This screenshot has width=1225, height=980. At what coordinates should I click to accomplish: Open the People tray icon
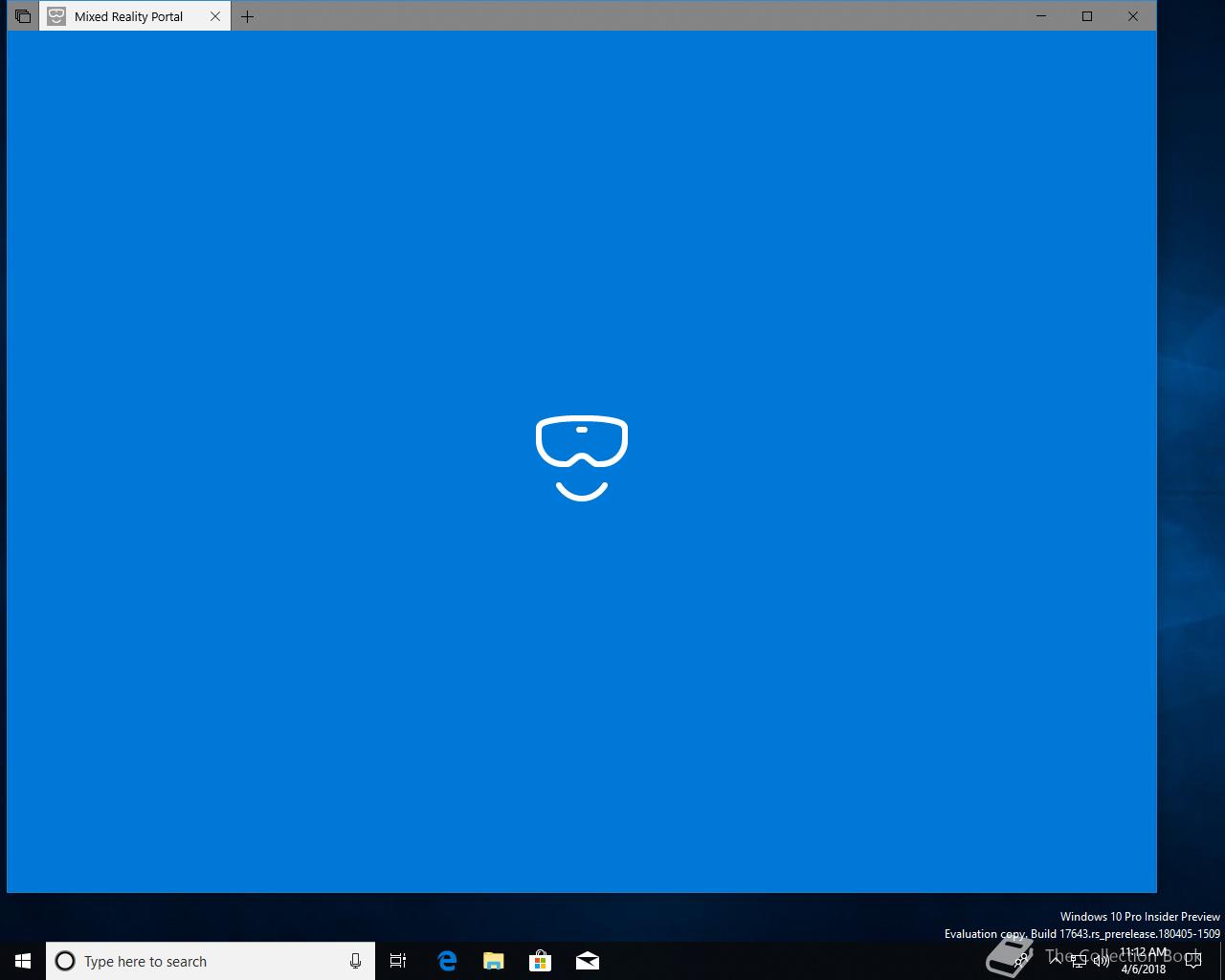(x=1020, y=961)
